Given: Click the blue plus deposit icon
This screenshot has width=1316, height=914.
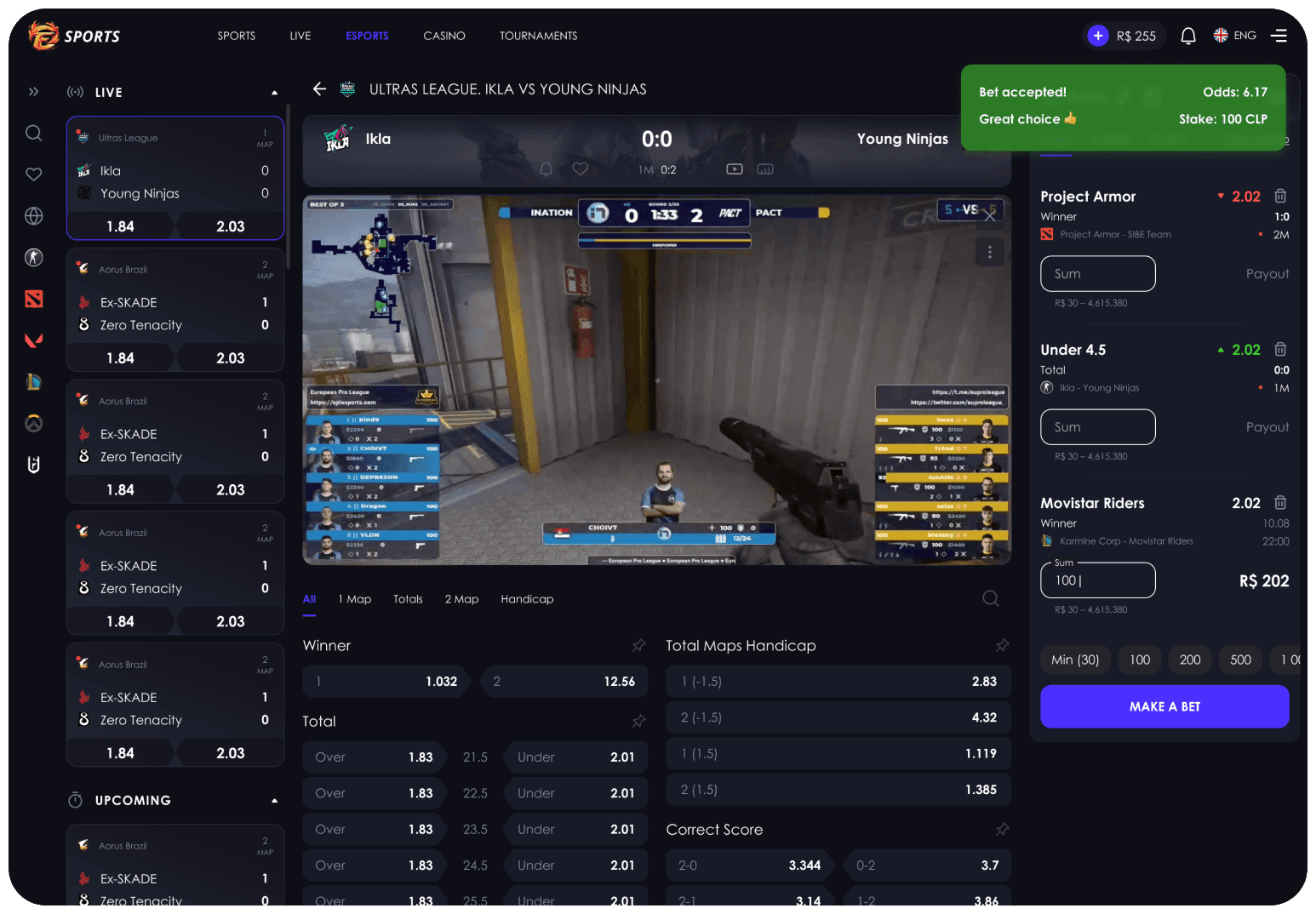Looking at the screenshot, I should tap(1098, 36).
